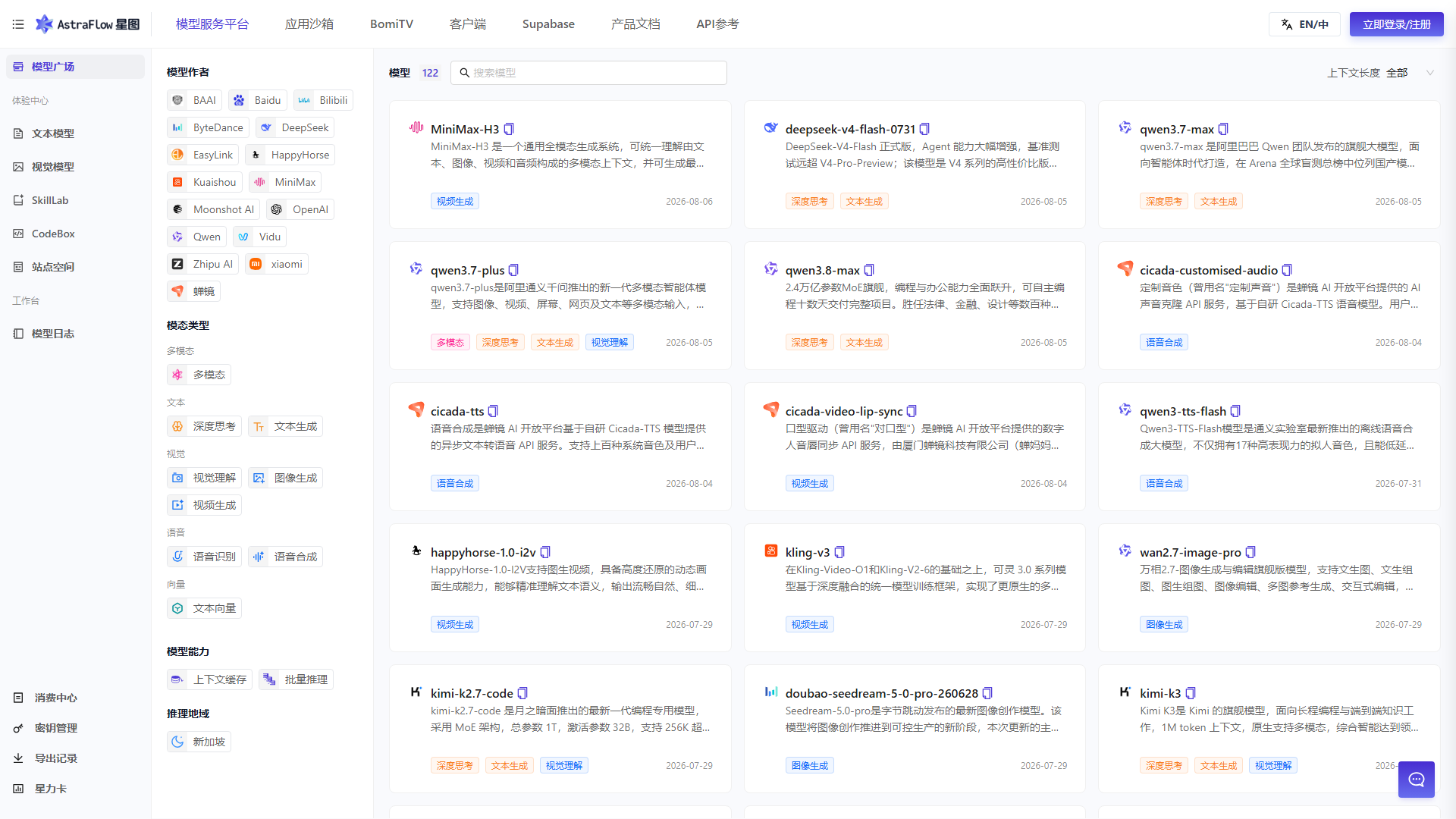The image size is (1456, 819).
Task: Open the 上下文长度 dropdown
Action: (x=1410, y=73)
